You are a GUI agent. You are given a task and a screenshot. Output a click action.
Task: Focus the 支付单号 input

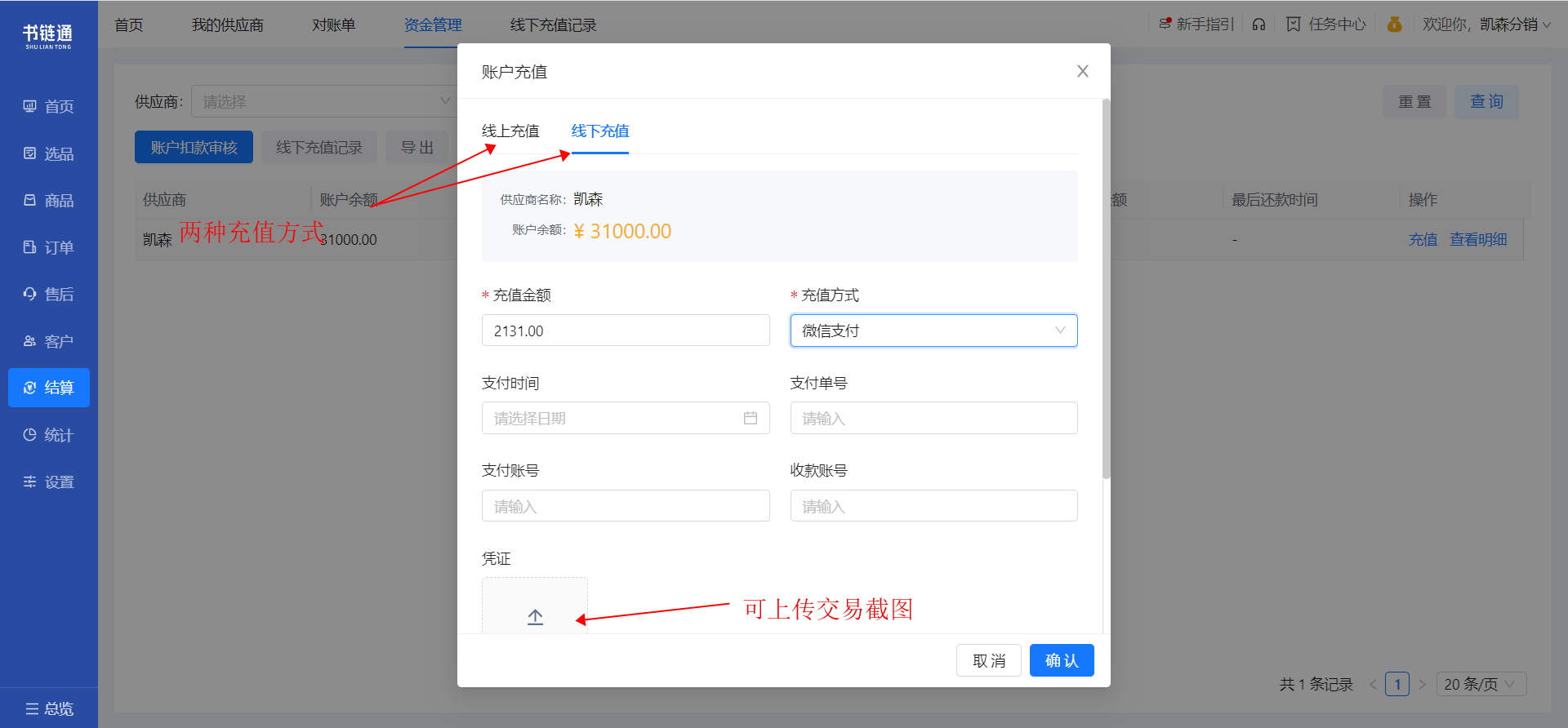(933, 418)
